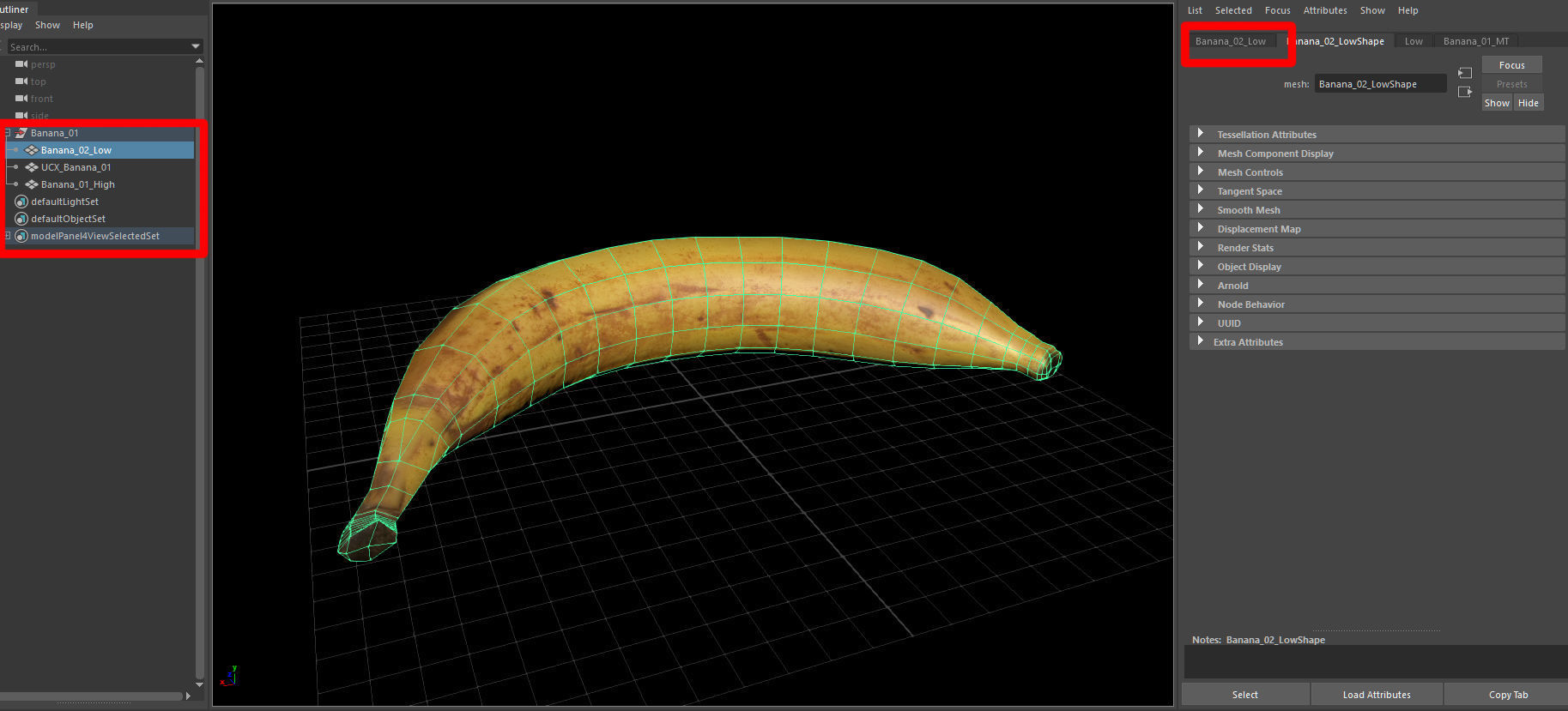Open the Outliner search filter dropdown arrow
This screenshot has height=711, width=1568.
coord(196,46)
